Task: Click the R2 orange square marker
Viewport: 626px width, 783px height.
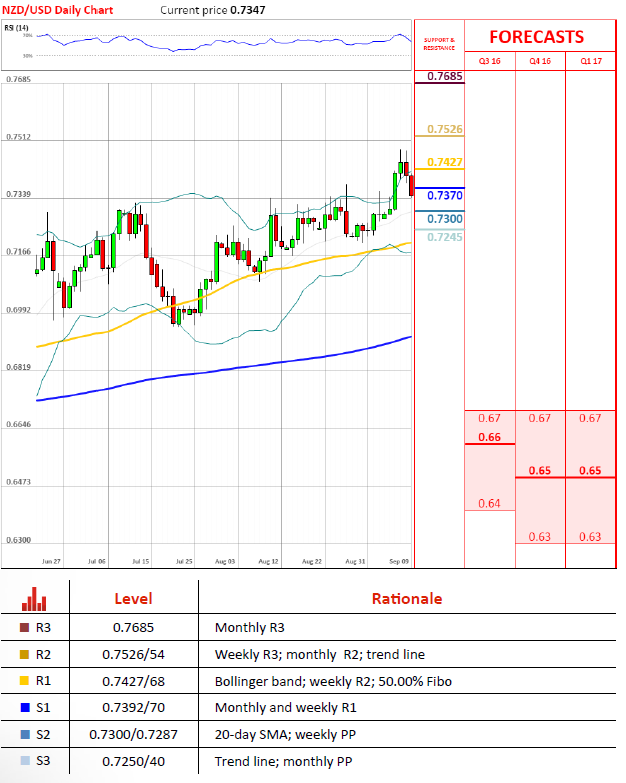Action: (25, 655)
